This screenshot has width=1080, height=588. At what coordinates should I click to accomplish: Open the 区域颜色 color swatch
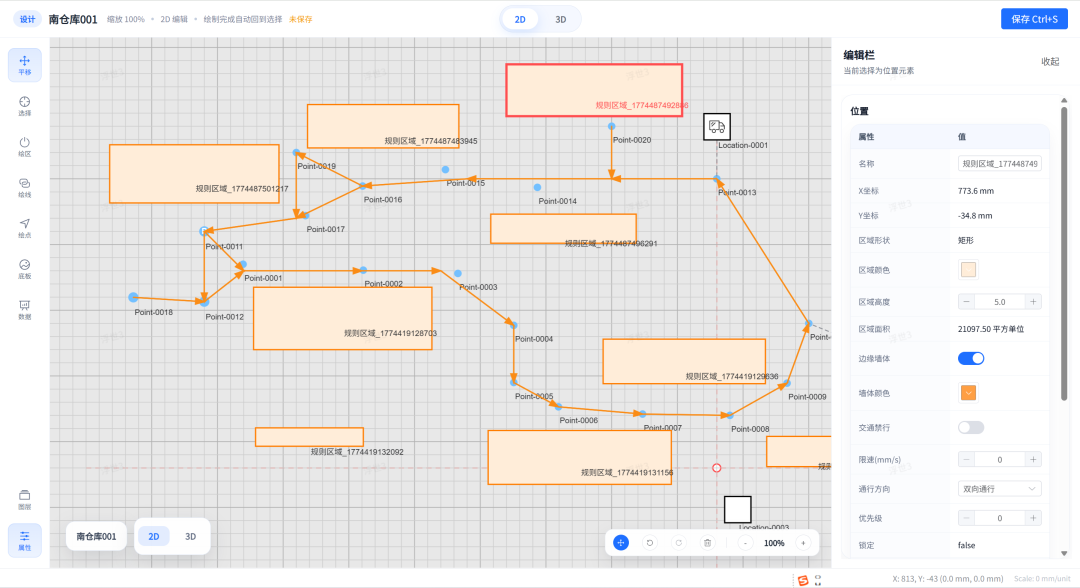(968, 269)
